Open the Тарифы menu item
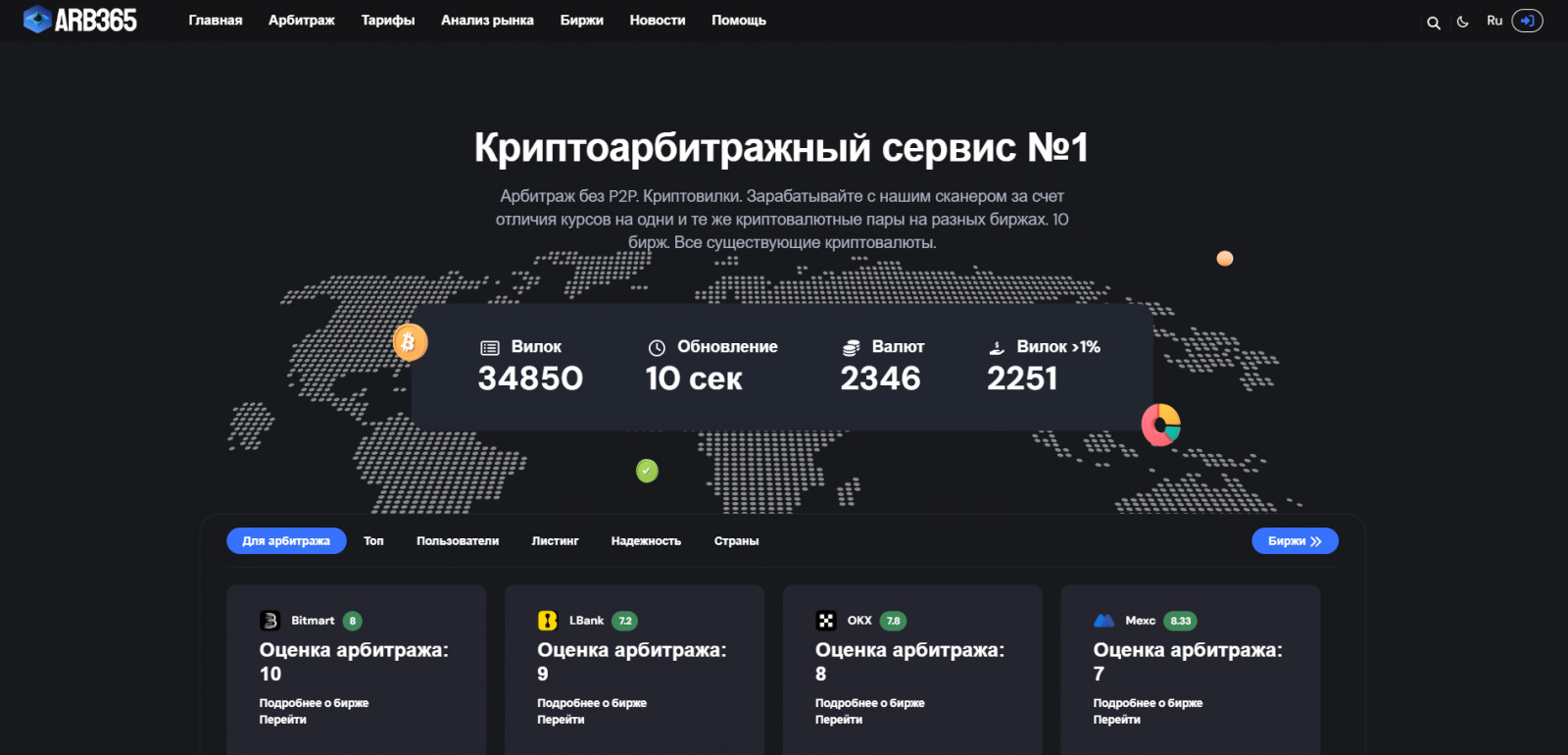The width and height of the screenshot is (1568, 755). (388, 21)
